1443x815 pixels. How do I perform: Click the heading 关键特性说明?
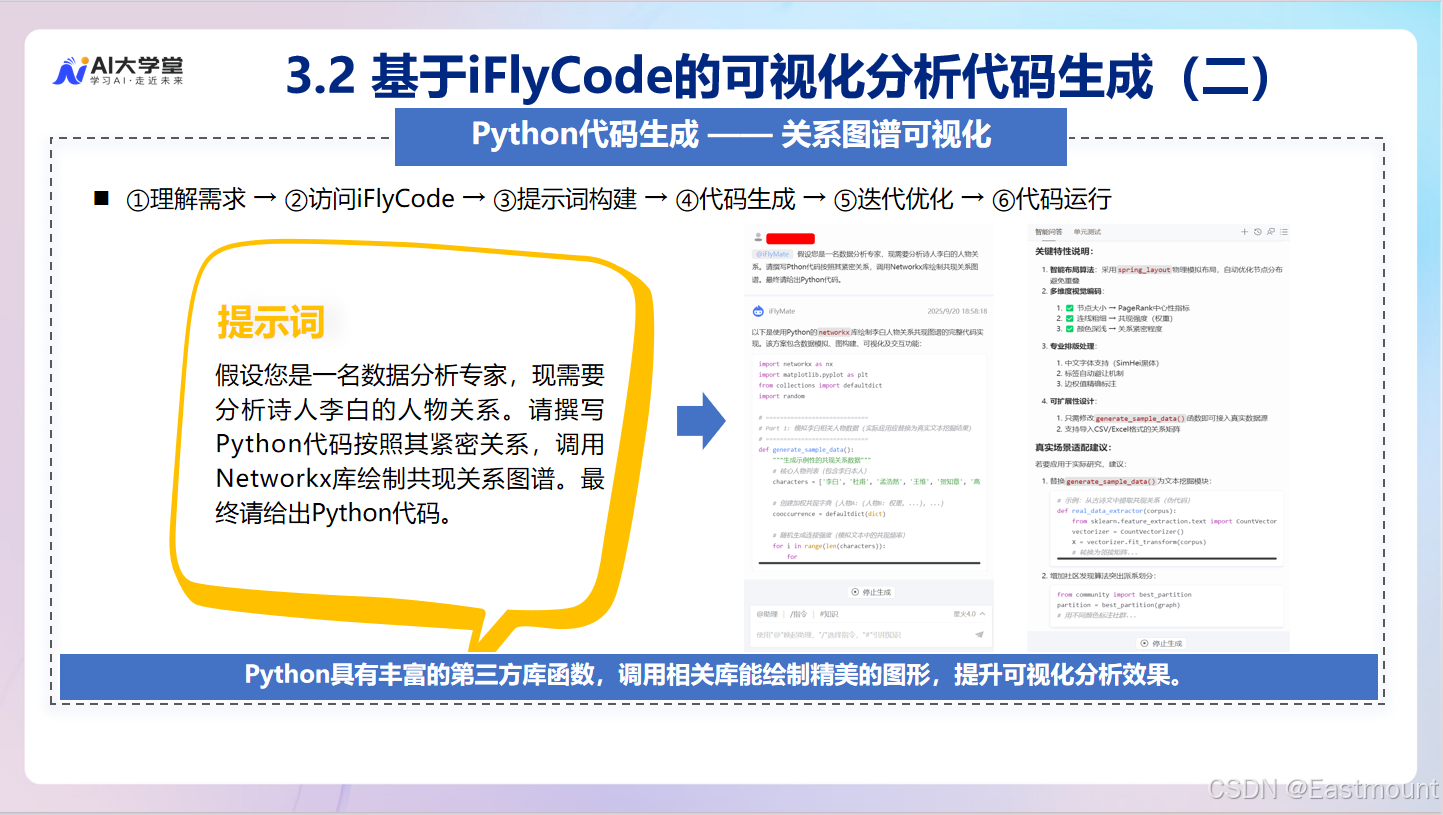click(1064, 252)
